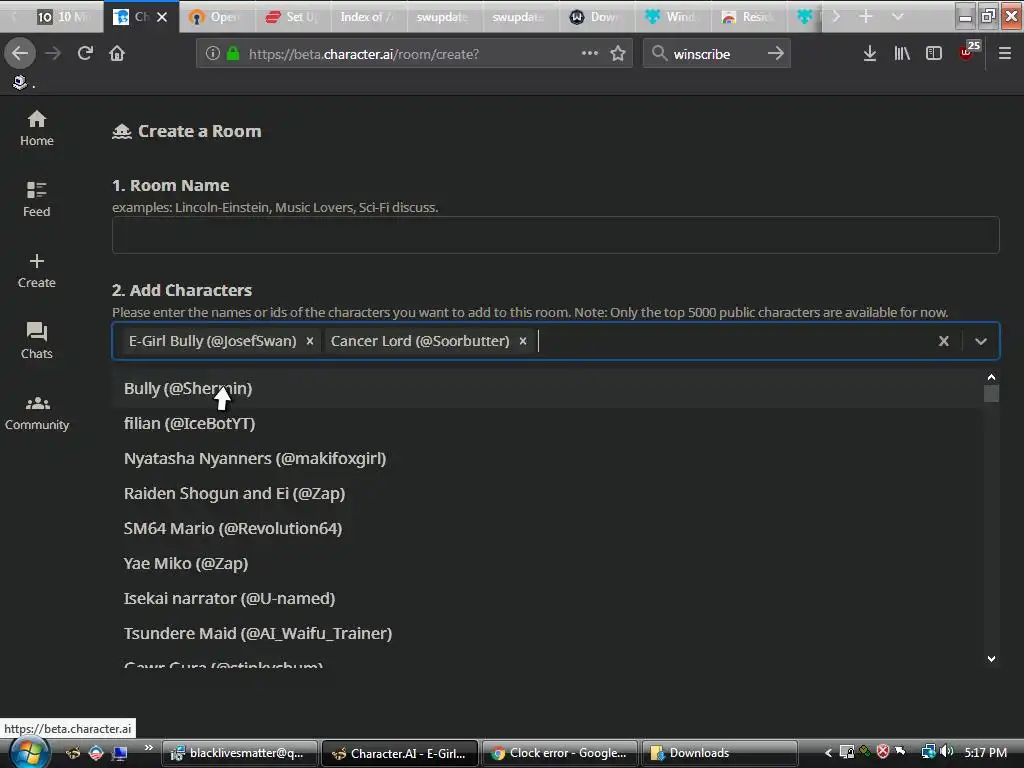Viewport: 1024px width, 768px height.
Task: Toggle the sidebar view icon
Action: tap(934, 54)
